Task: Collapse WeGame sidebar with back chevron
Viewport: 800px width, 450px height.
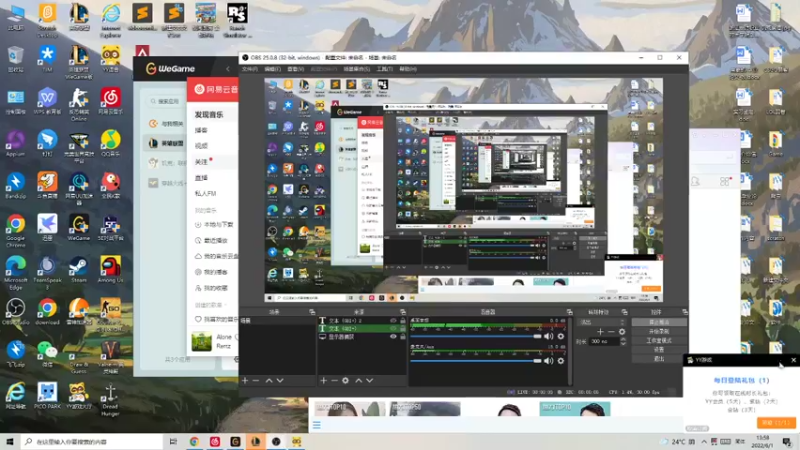Action: [228, 69]
